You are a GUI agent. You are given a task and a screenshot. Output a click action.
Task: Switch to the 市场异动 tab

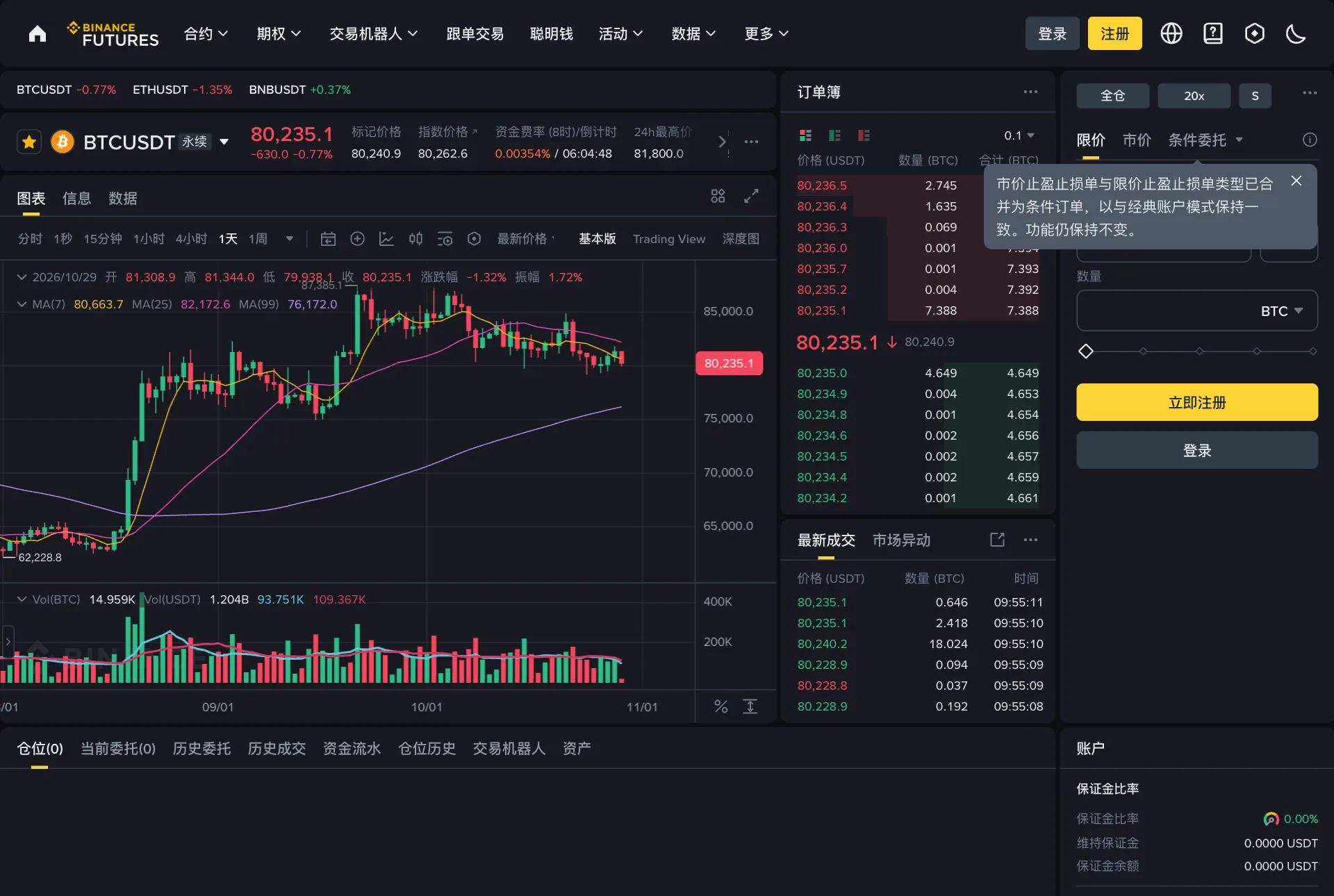coord(901,540)
